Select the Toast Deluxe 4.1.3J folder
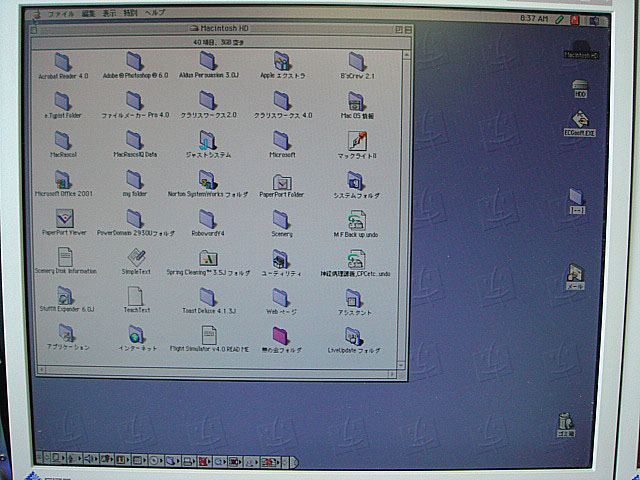 tap(208, 297)
